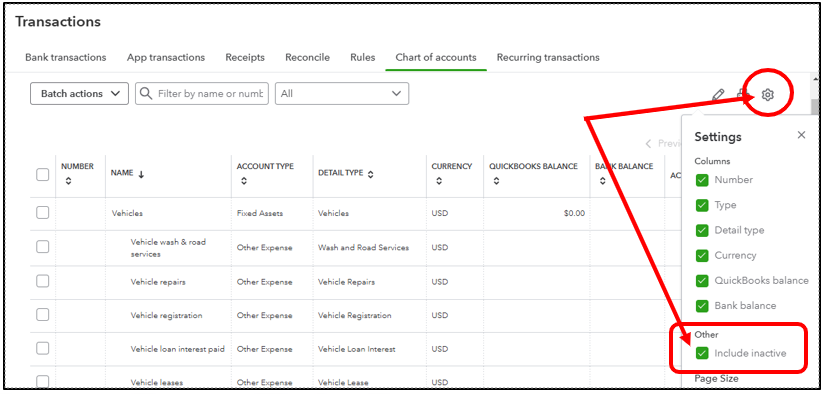825x394 pixels.
Task: Click the Vehicle Loan Interest detail type
Action: click(x=357, y=349)
